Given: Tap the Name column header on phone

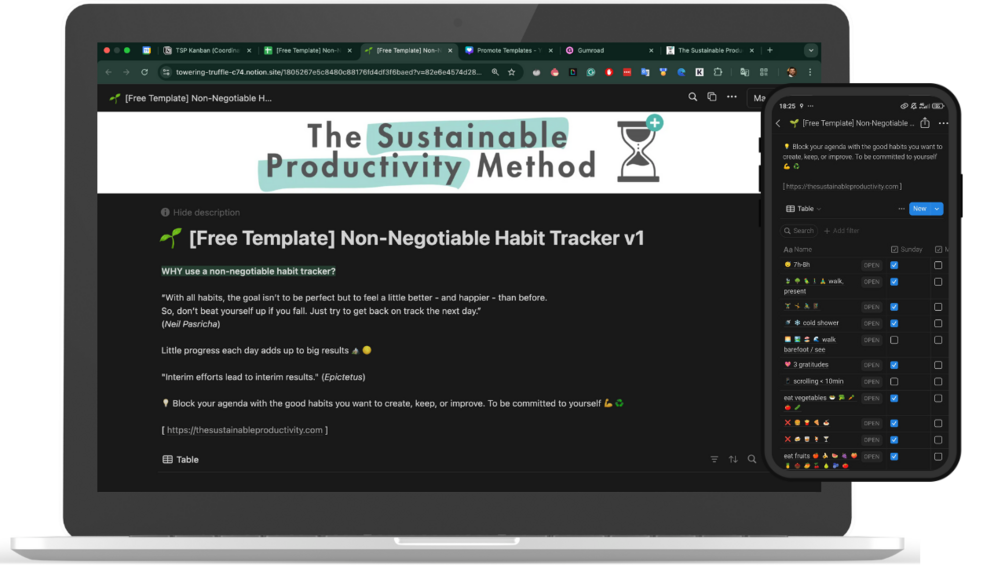Looking at the screenshot, I should pos(798,249).
